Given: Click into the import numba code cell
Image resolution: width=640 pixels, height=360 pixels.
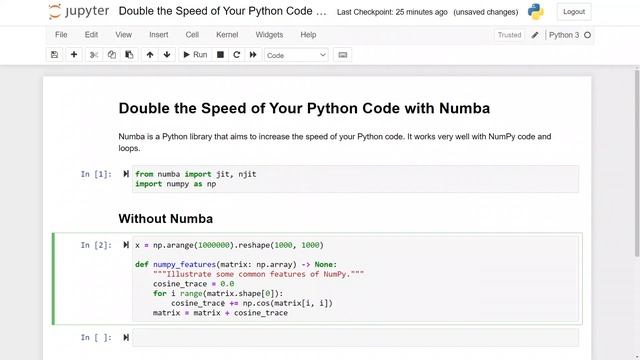Looking at the screenshot, I should (355, 179).
